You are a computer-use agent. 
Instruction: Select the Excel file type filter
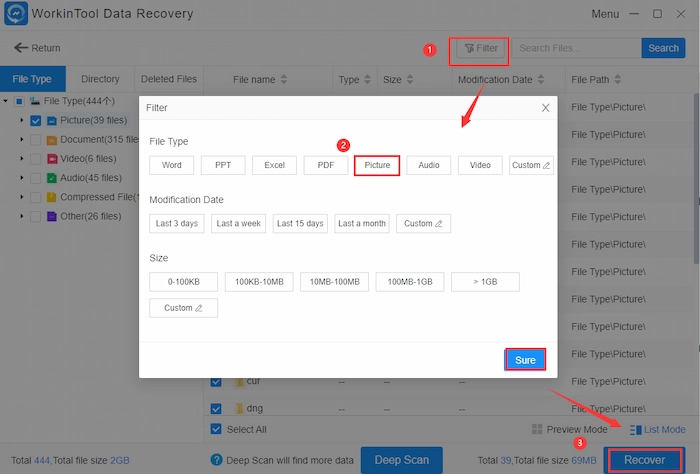pyautogui.click(x=274, y=165)
